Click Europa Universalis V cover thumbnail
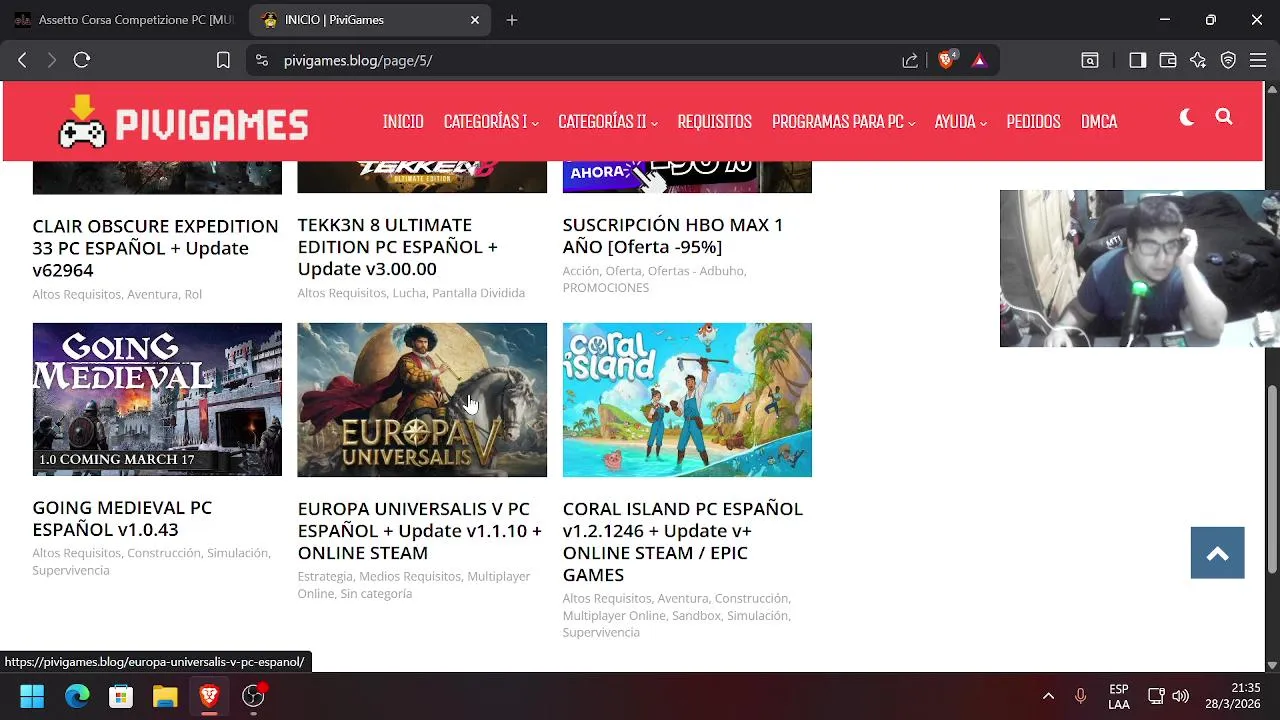The image size is (1280, 720). pos(422,399)
